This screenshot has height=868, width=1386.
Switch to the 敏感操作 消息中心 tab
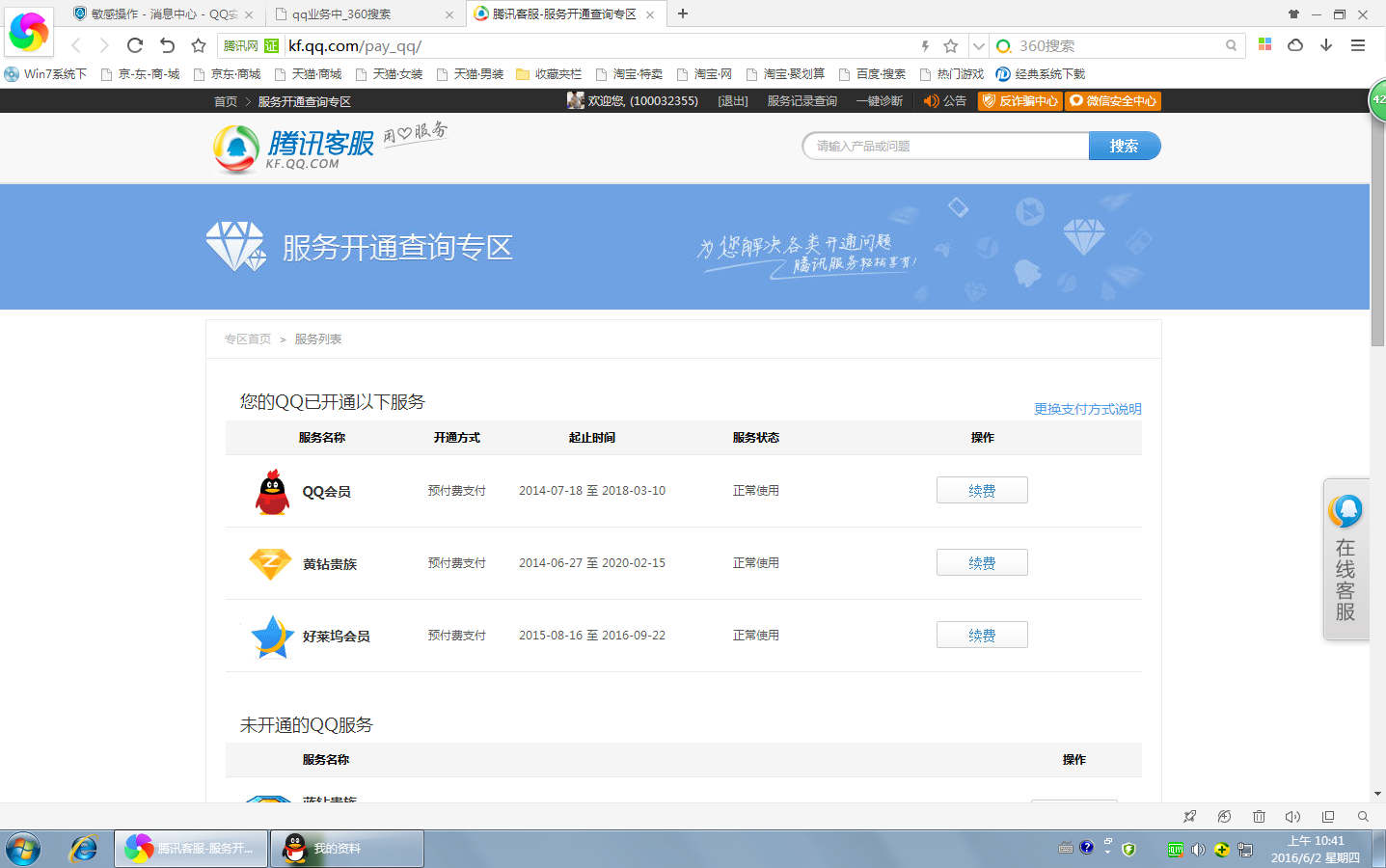[164, 14]
